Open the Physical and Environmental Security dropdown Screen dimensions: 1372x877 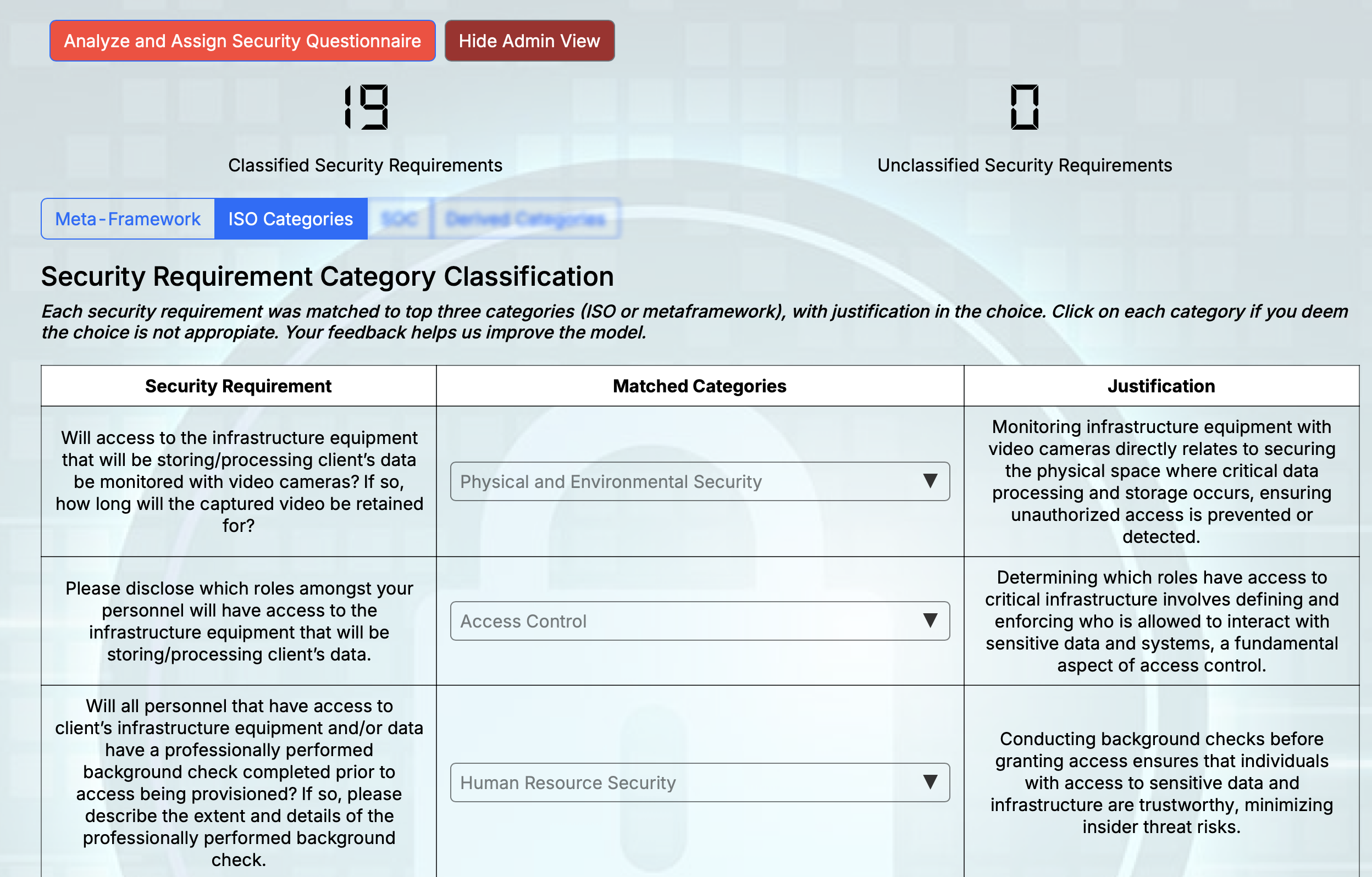(700, 481)
